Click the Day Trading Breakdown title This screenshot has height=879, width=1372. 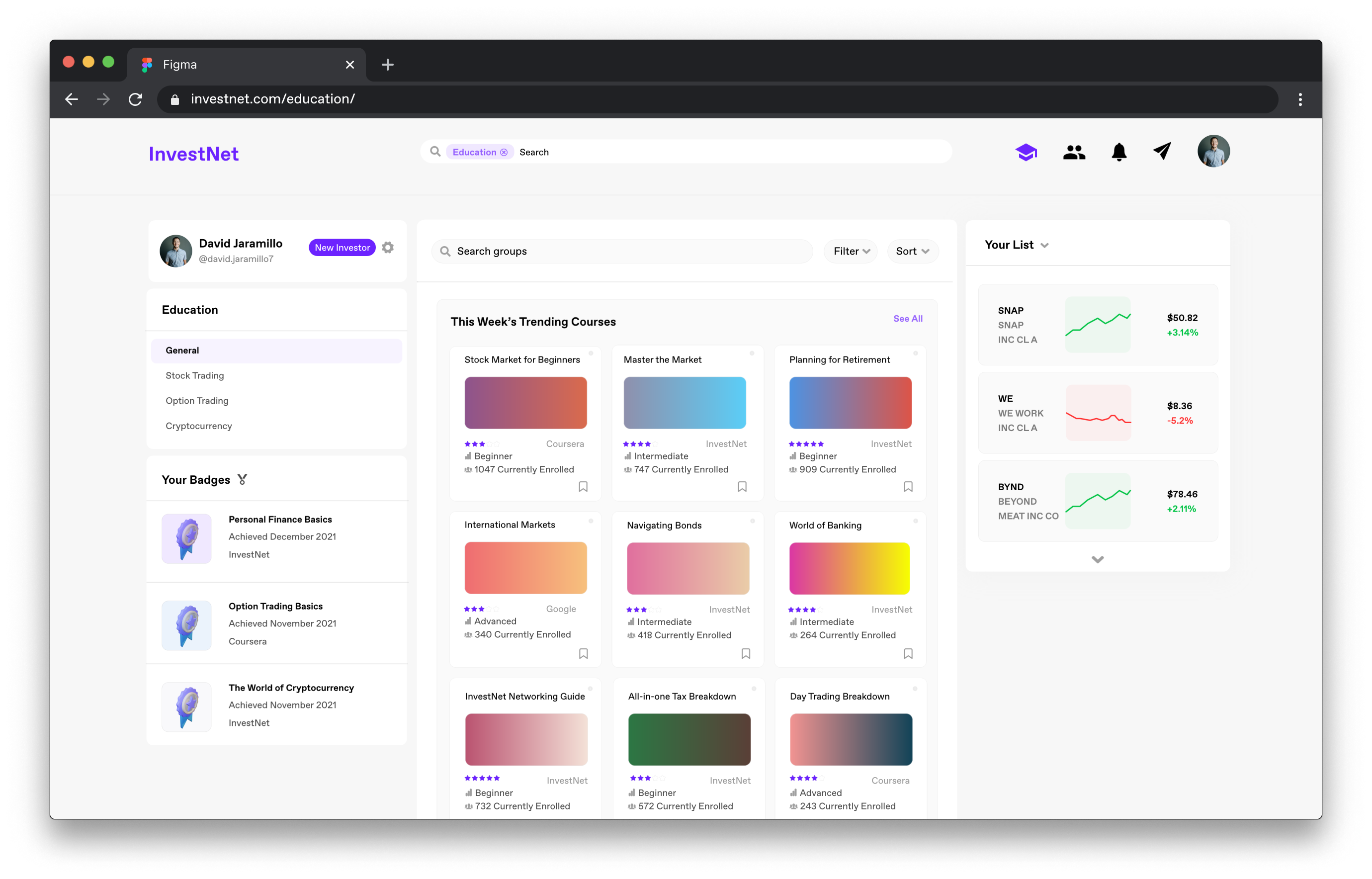click(840, 697)
